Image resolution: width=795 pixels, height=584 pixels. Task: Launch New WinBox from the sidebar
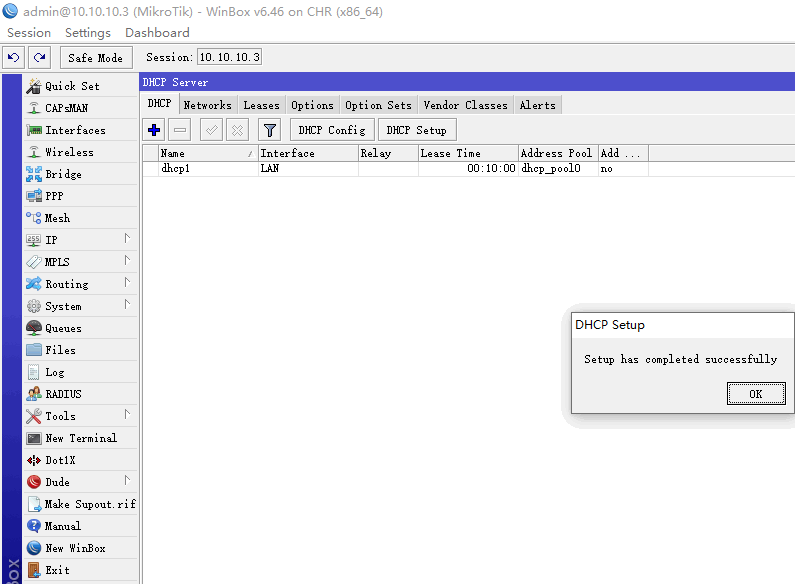tap(81, 548)
